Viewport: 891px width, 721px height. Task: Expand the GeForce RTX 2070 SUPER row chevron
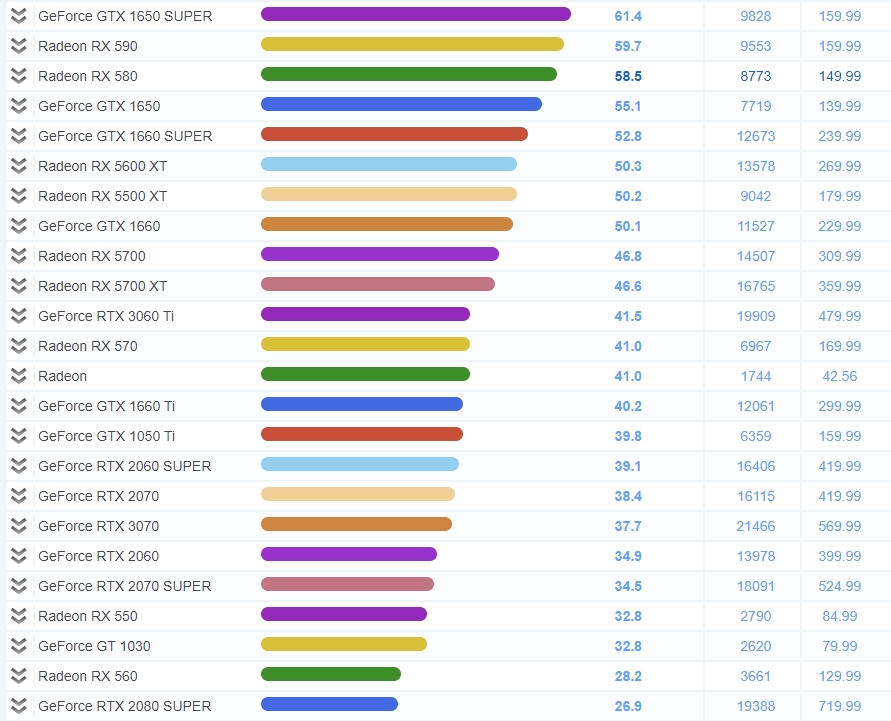[x=19, y=586]
